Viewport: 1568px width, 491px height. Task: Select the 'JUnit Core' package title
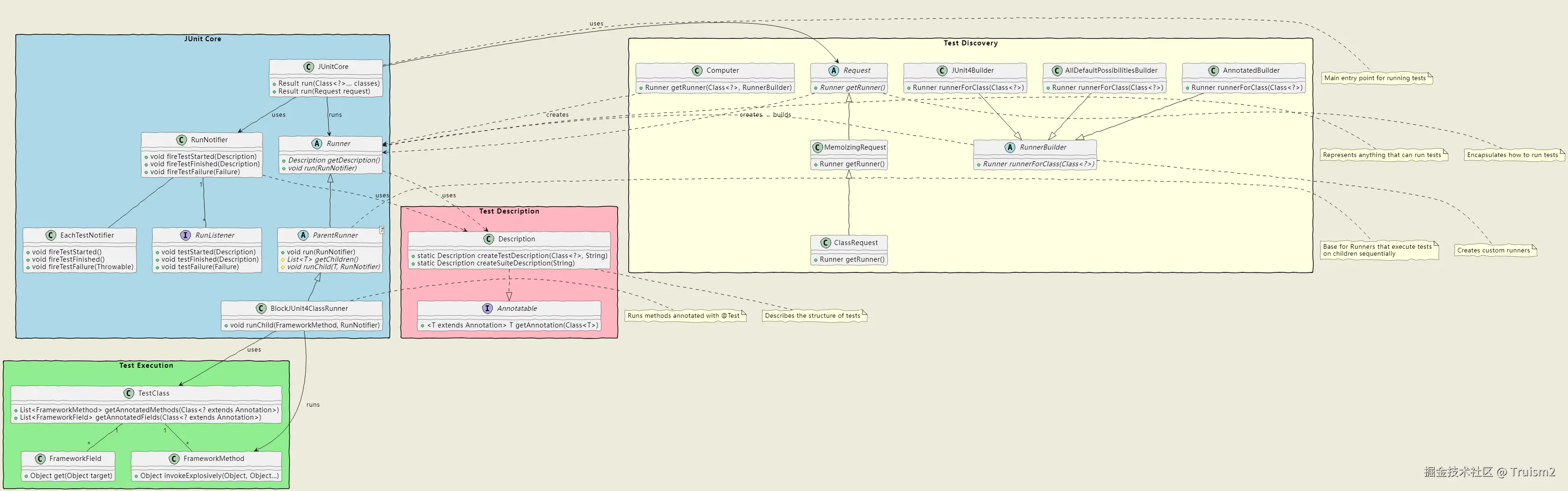click(203, 39)
